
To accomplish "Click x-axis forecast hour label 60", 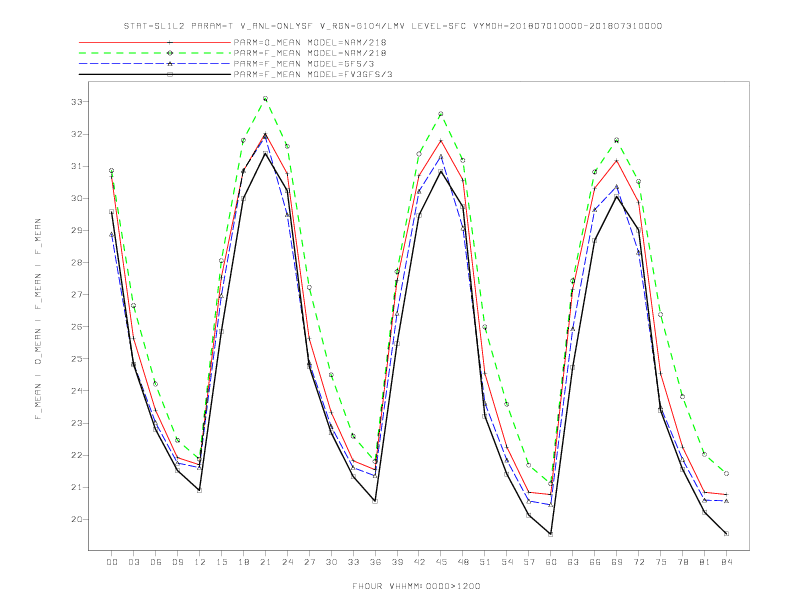I will coord(551,562).
